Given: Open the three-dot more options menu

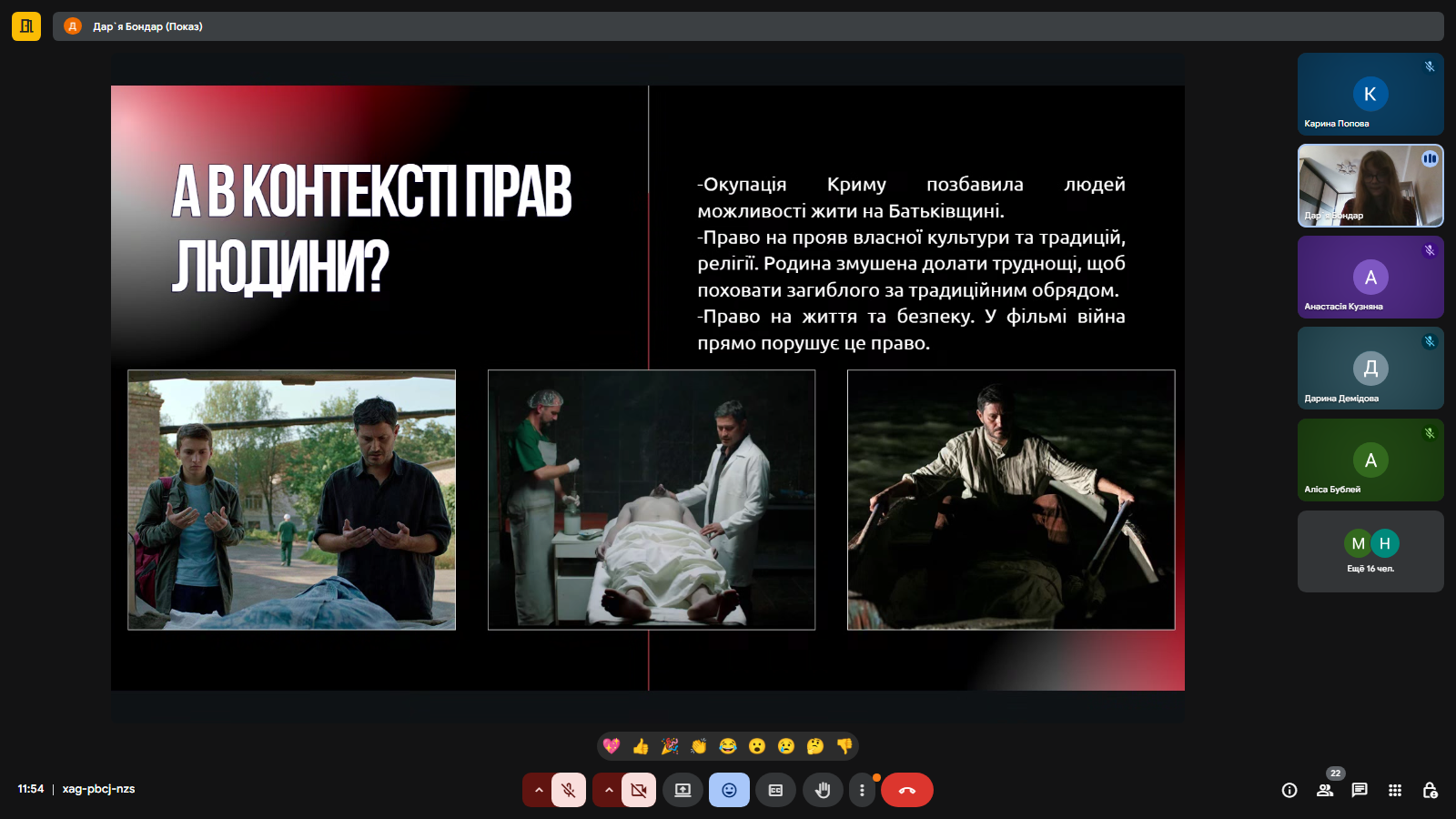Looking at the screenshot, I should tap(862, 790).
